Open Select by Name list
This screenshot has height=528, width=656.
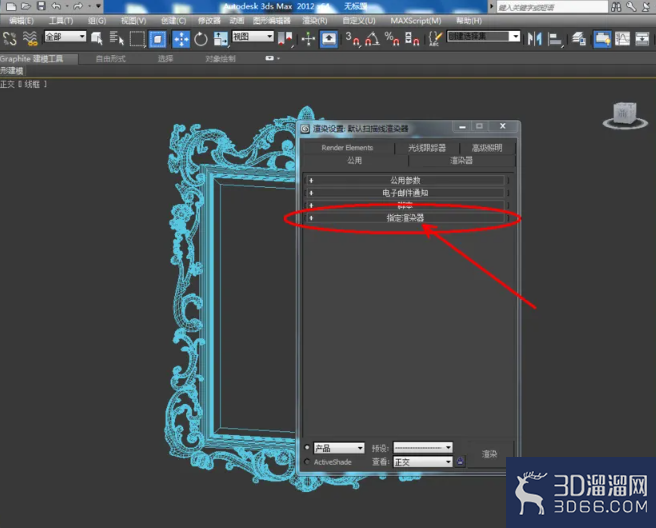pos(117,39)
